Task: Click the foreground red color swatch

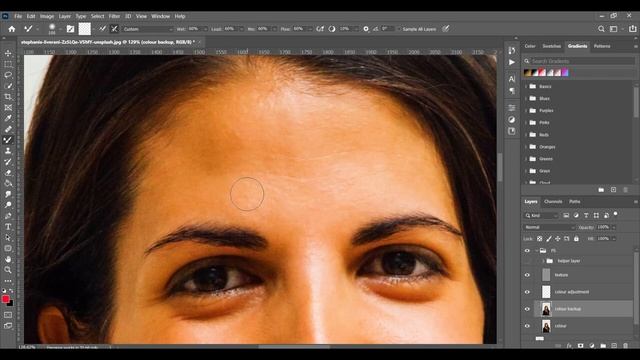Action: pyautogui.click(x=6, y=299)
